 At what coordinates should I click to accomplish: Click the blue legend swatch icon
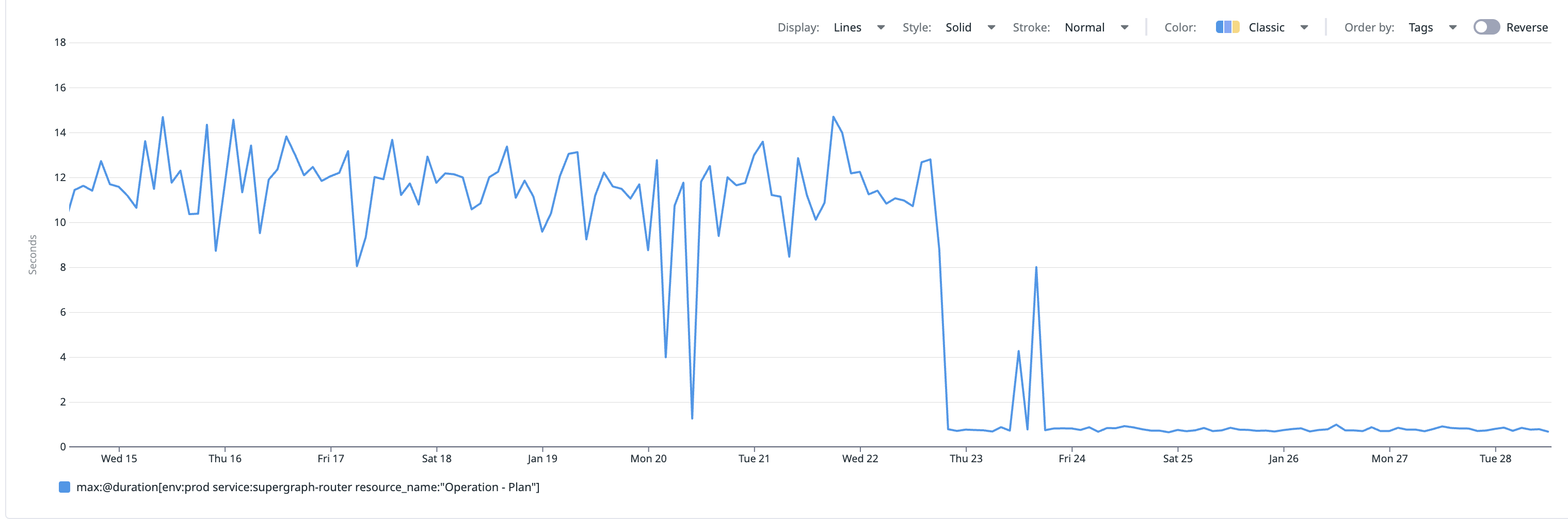63,486
